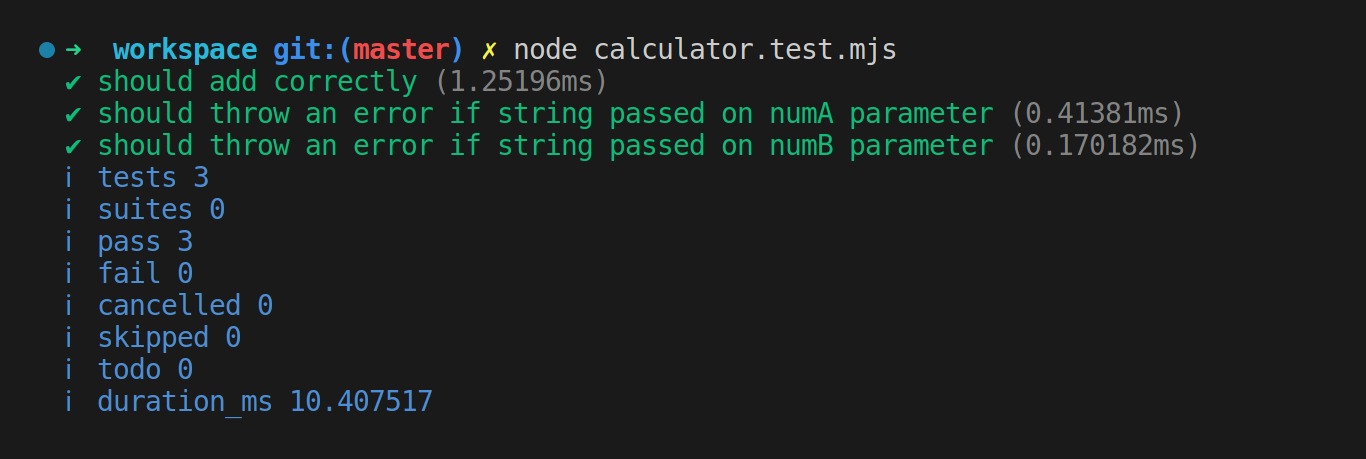1366x459 pixels.
Task: Click the 0.170182ms timing value
Action: tap(1105, 145)
